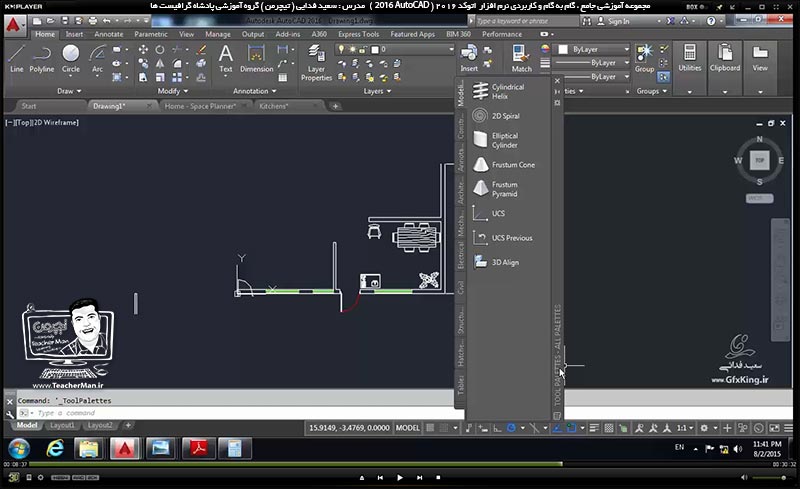Open Internet Explorer from taskbar

click(x=55, y=449)
